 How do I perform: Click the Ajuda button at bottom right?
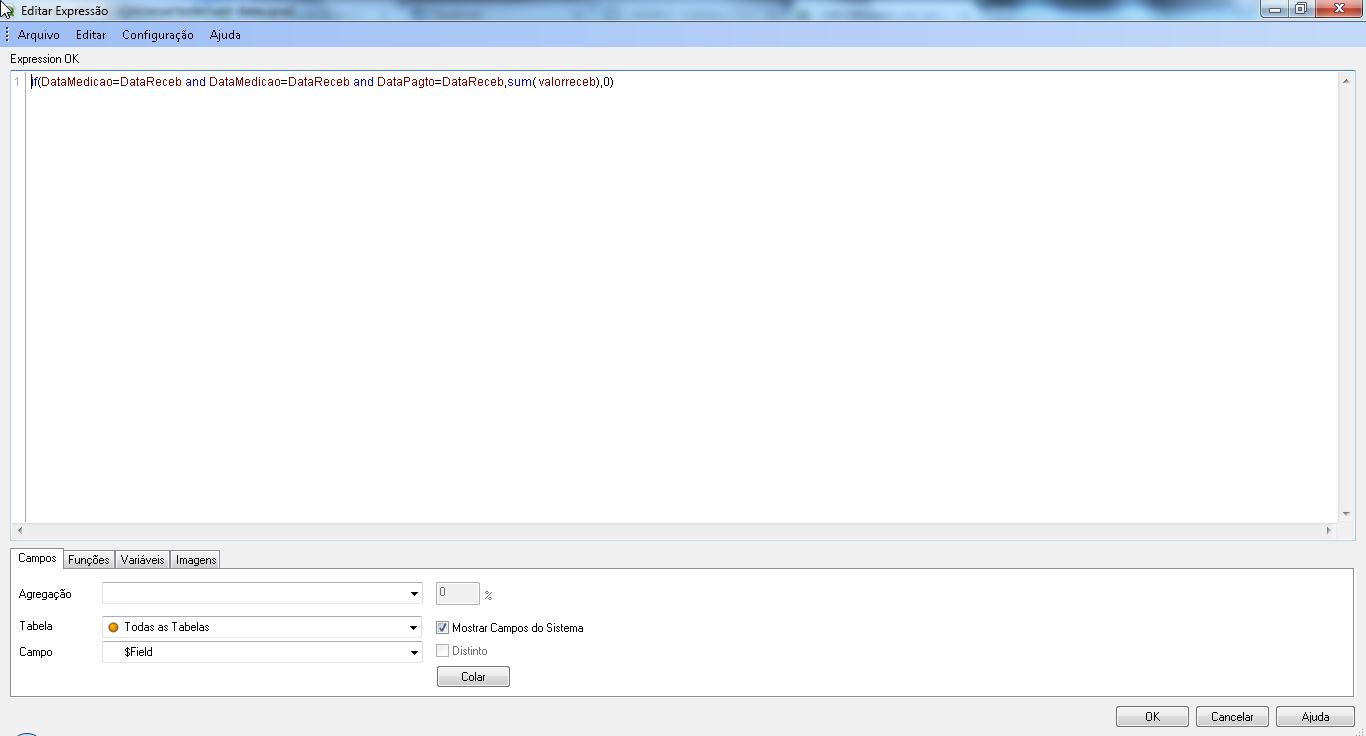tap(1315, 717)
